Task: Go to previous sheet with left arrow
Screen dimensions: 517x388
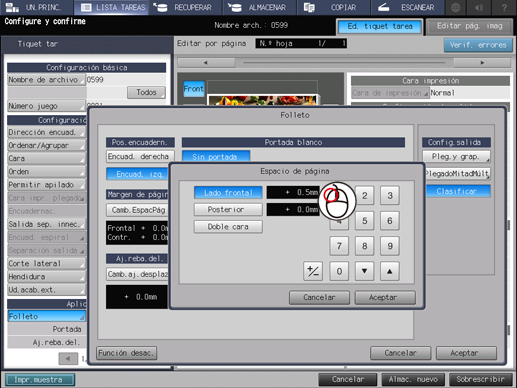Action: (206, 63)
